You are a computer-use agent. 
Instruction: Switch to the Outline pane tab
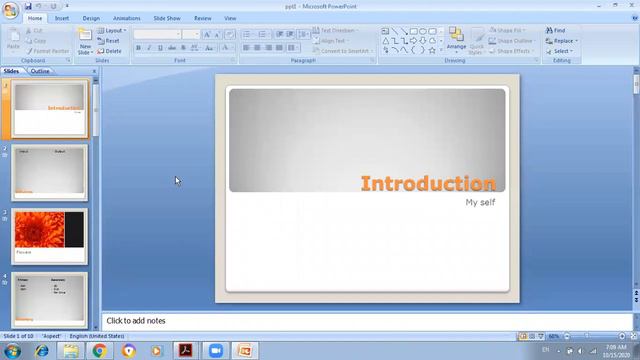click(x=40, y=71)
